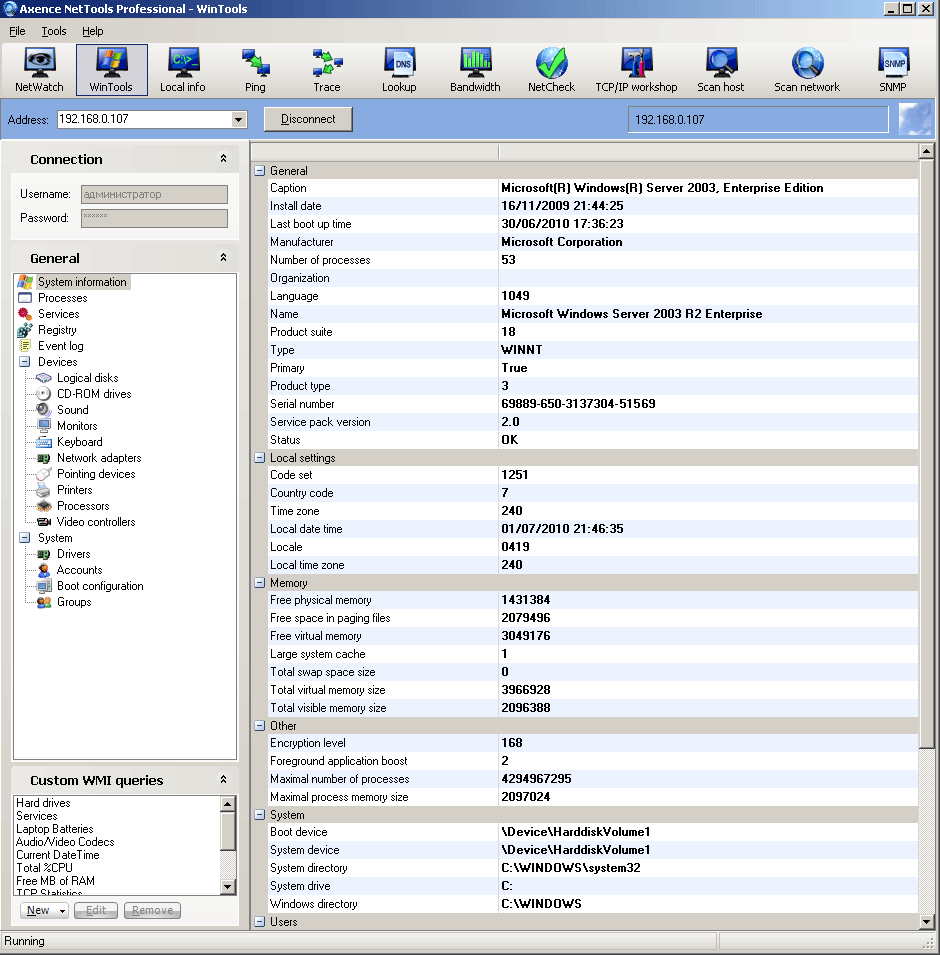Select Printers under Devices
The height and width of the screenshot is (955, 940).
coord(74,490)
